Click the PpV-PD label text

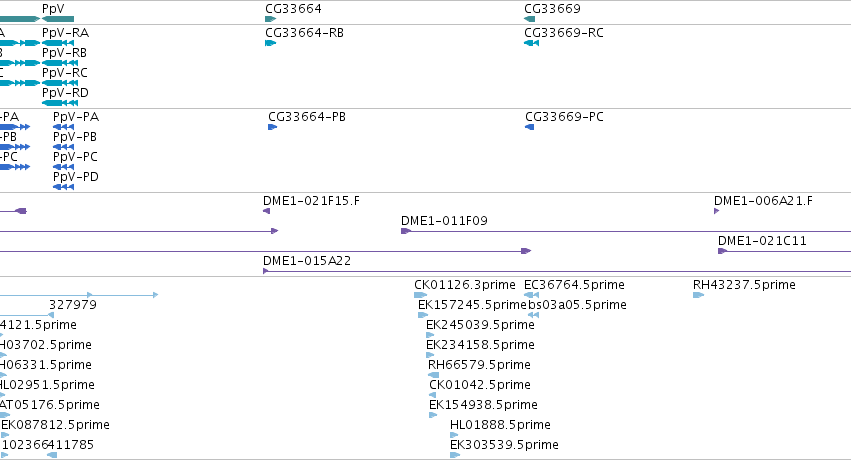coord(76,177)
